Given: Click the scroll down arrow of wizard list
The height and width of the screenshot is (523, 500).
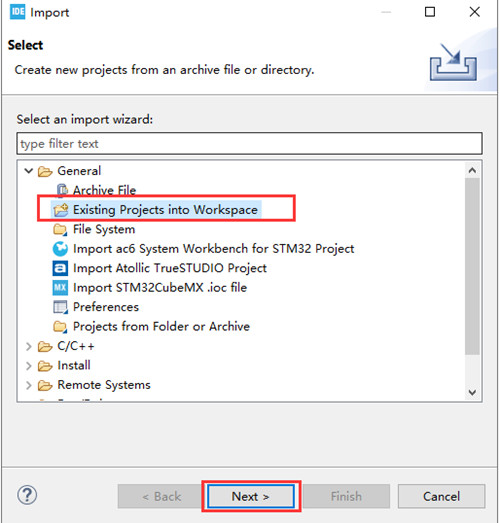Looking at the screenshot, I should point(472,392).
